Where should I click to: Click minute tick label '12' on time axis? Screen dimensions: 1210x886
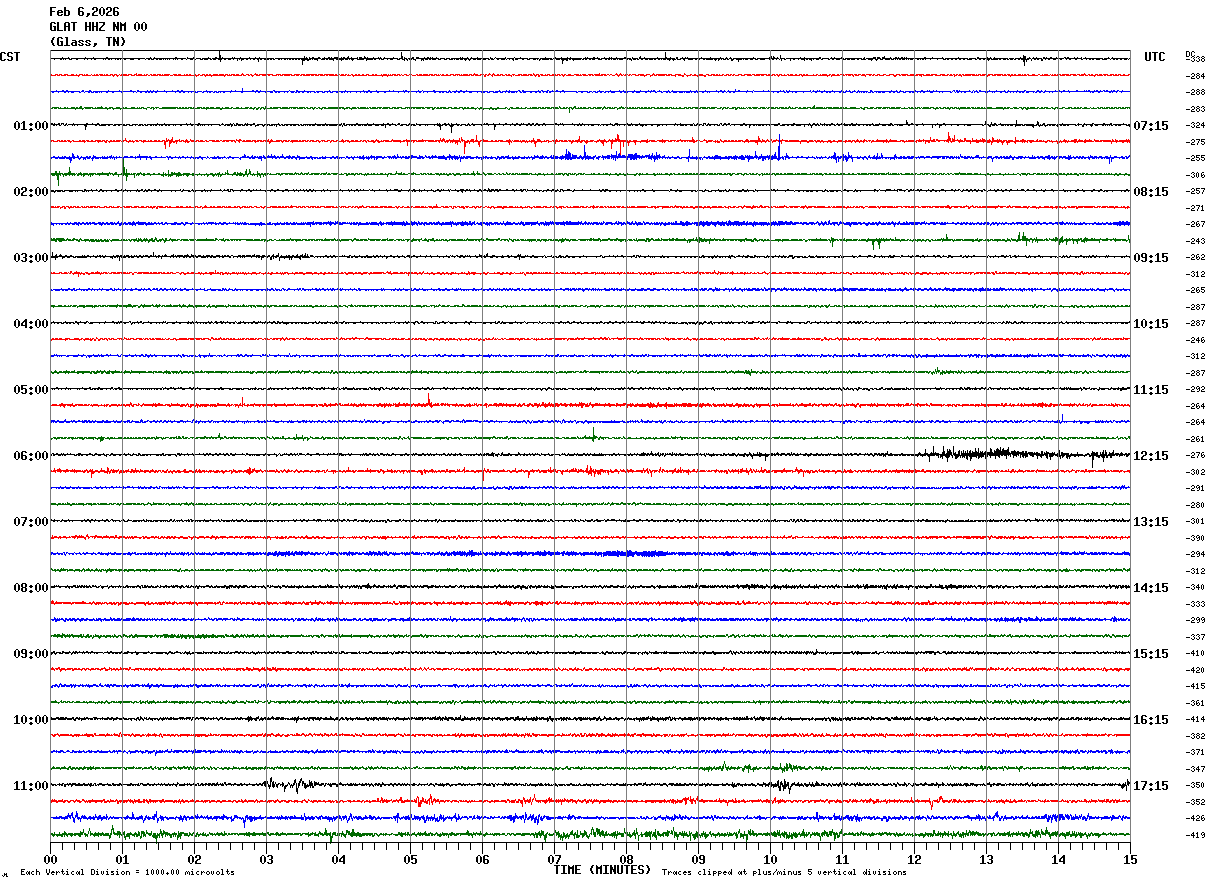click(x=914, y=859)
